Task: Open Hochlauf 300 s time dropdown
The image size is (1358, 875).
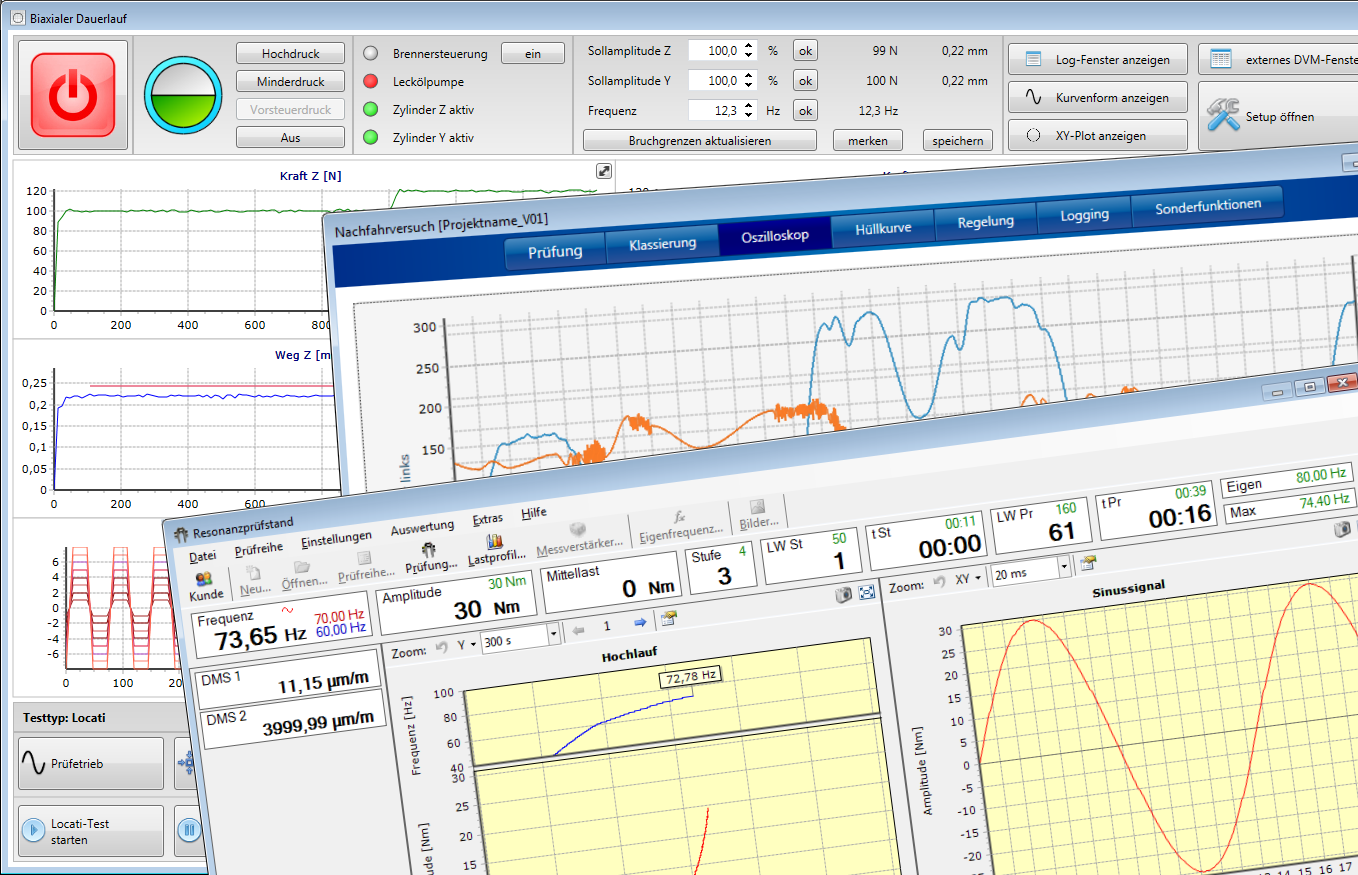Action: pyautogui.click(x=553, y=634)
